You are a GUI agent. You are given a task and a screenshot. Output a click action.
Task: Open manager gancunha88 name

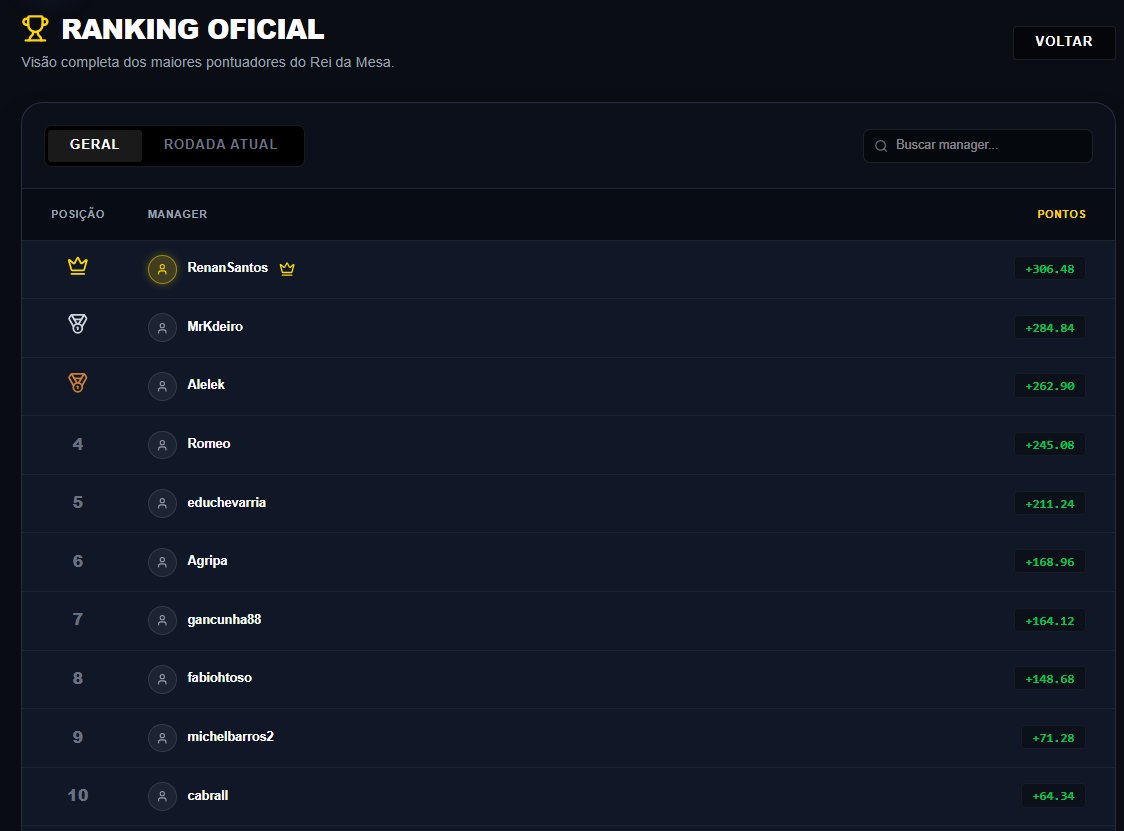point(224,619)
